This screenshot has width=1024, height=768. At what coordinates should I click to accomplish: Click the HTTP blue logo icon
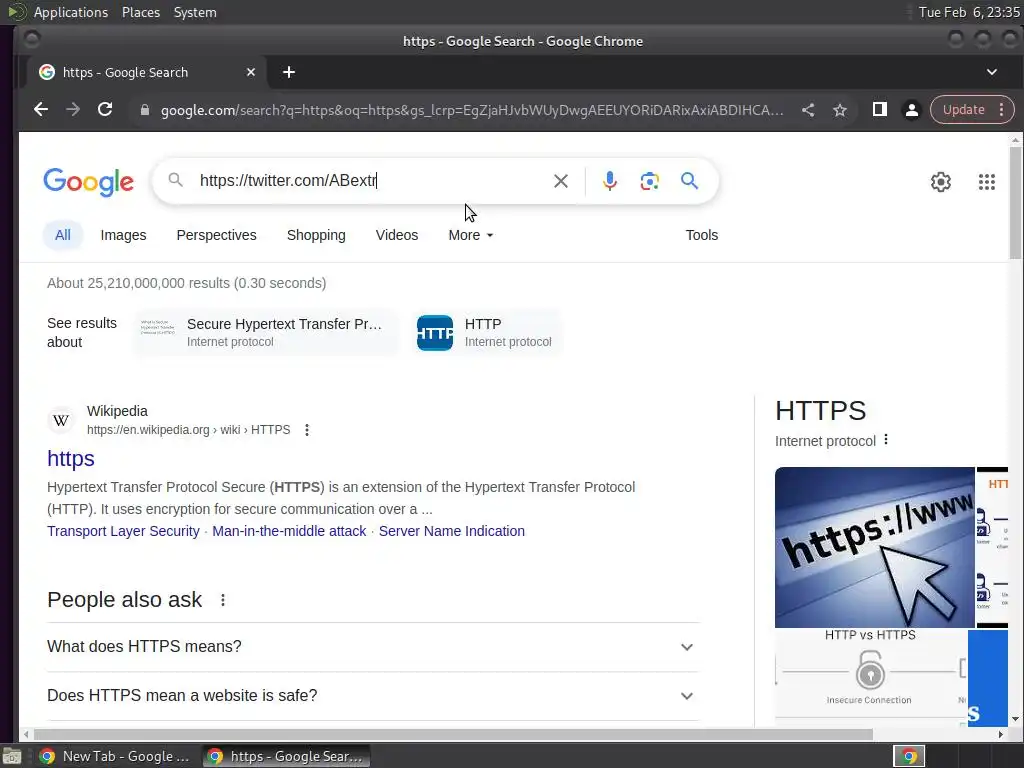pyautogui.click(x=435, y=333)
